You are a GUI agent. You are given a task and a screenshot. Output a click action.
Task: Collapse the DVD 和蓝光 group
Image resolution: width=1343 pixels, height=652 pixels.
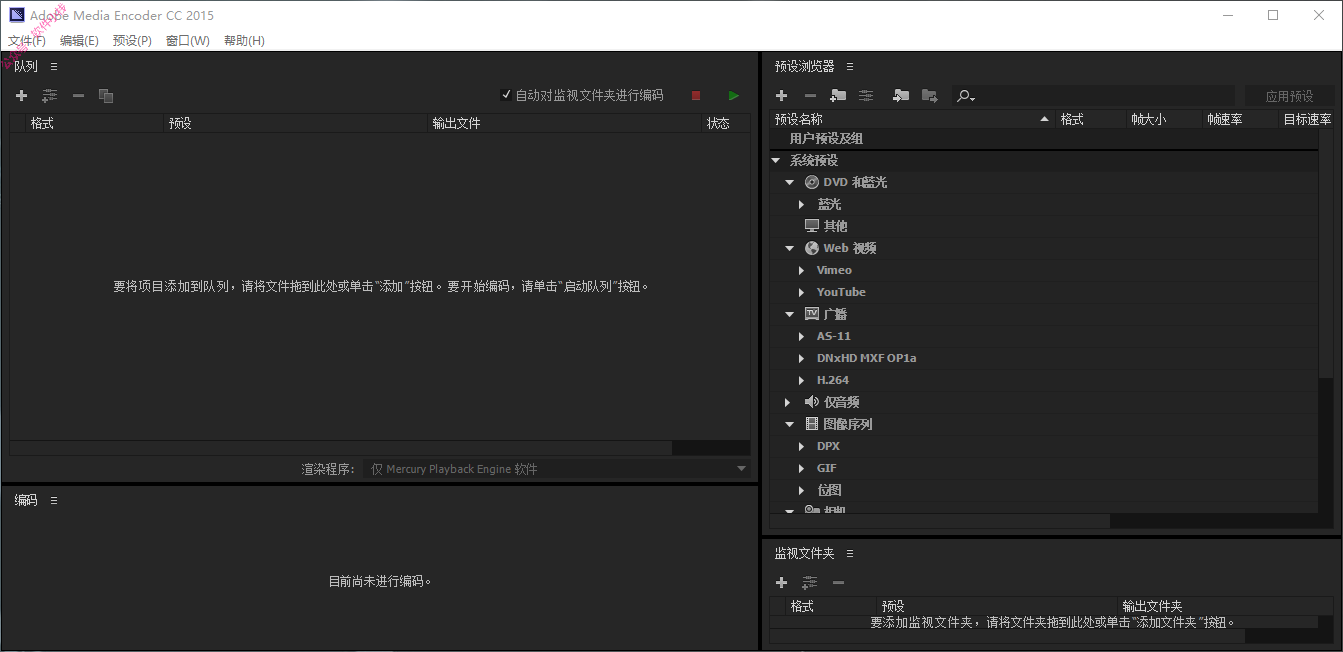coord(790,183)
